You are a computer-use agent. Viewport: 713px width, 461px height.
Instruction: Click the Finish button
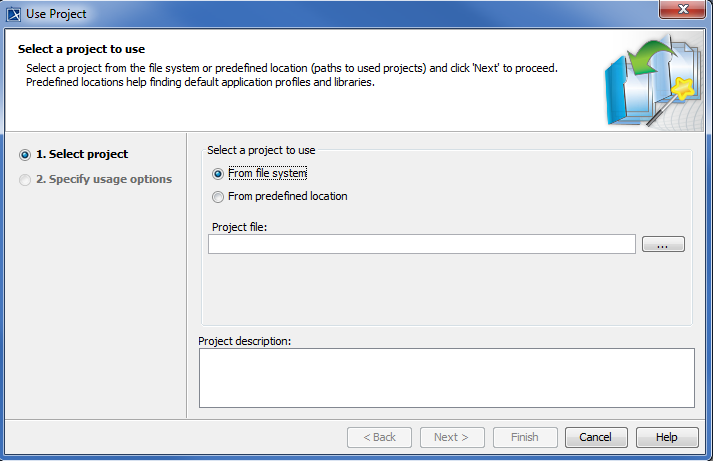pyautogui.click(x=525, y=437)
